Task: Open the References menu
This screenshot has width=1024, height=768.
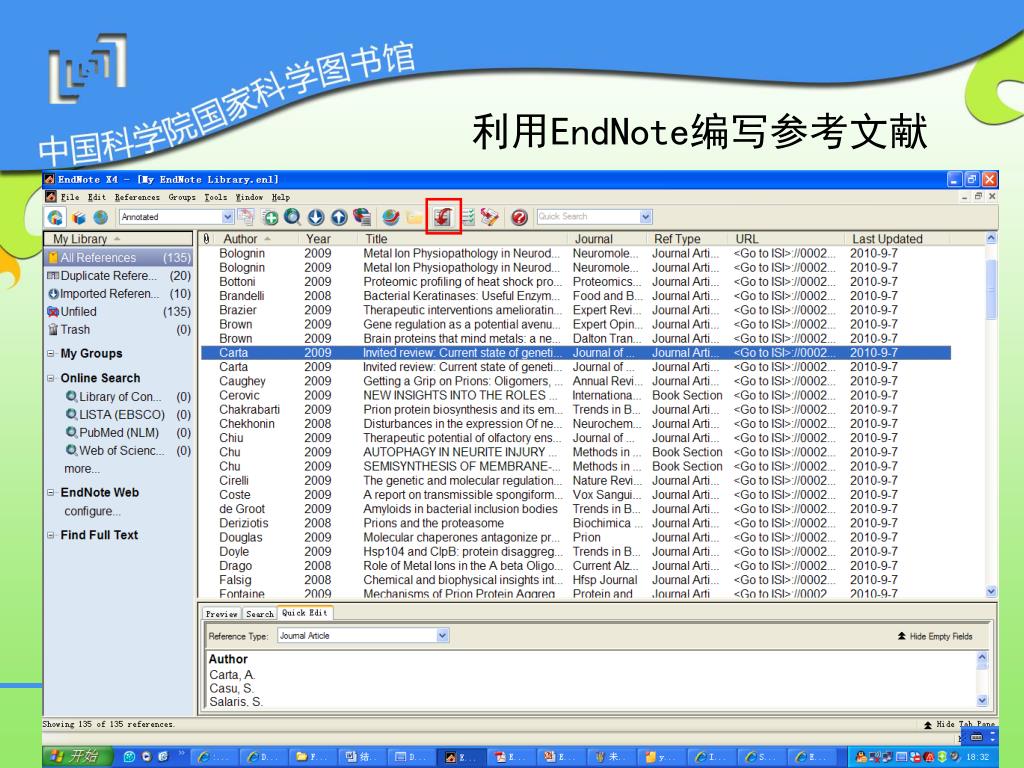Action: tap(137, 197)
